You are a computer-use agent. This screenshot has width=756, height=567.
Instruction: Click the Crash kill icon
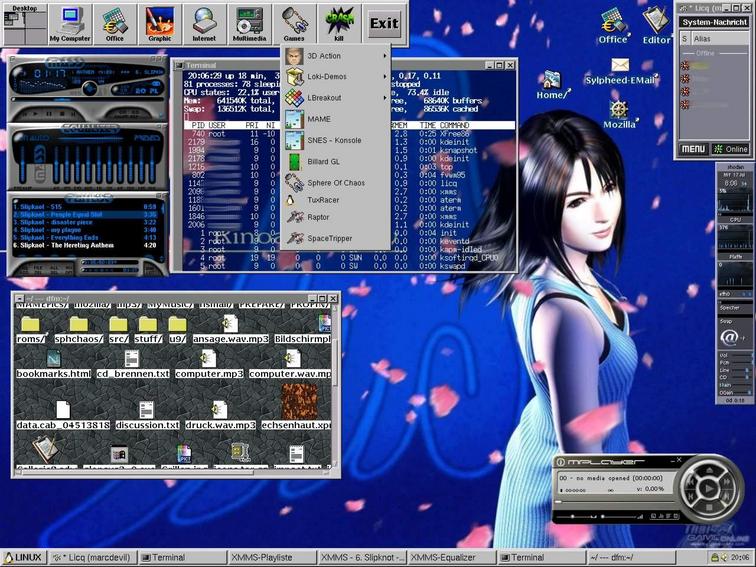click(x=339, y=24)
